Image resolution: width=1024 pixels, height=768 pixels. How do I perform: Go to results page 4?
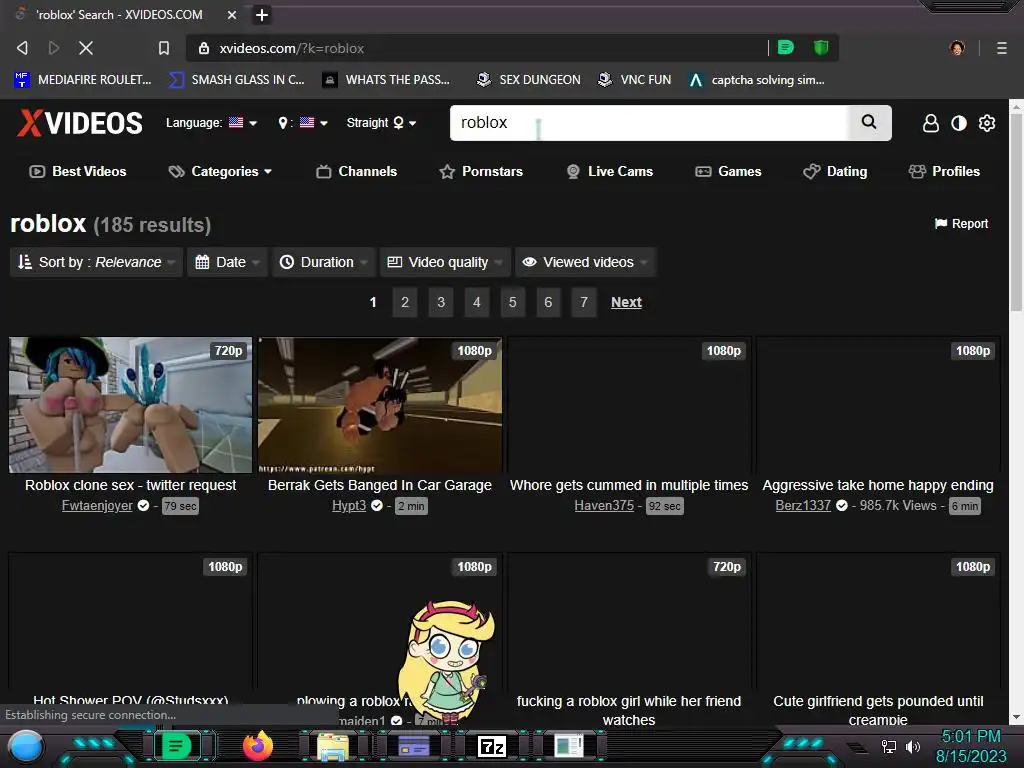(x=477, y=302)
